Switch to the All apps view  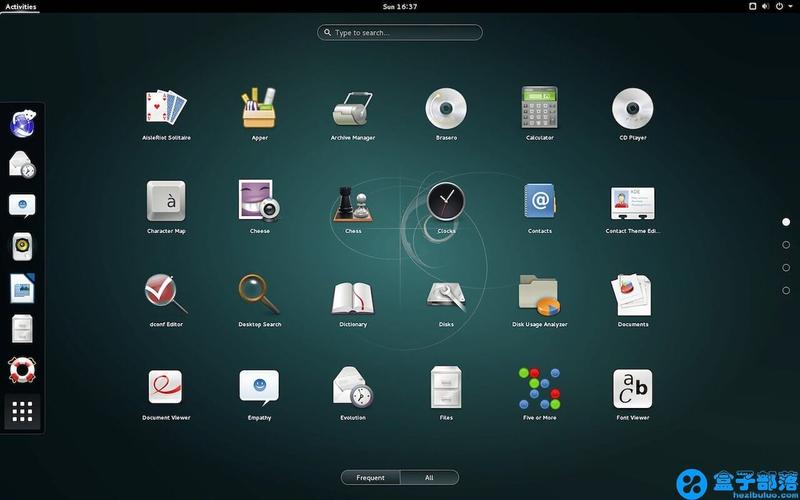429,478
